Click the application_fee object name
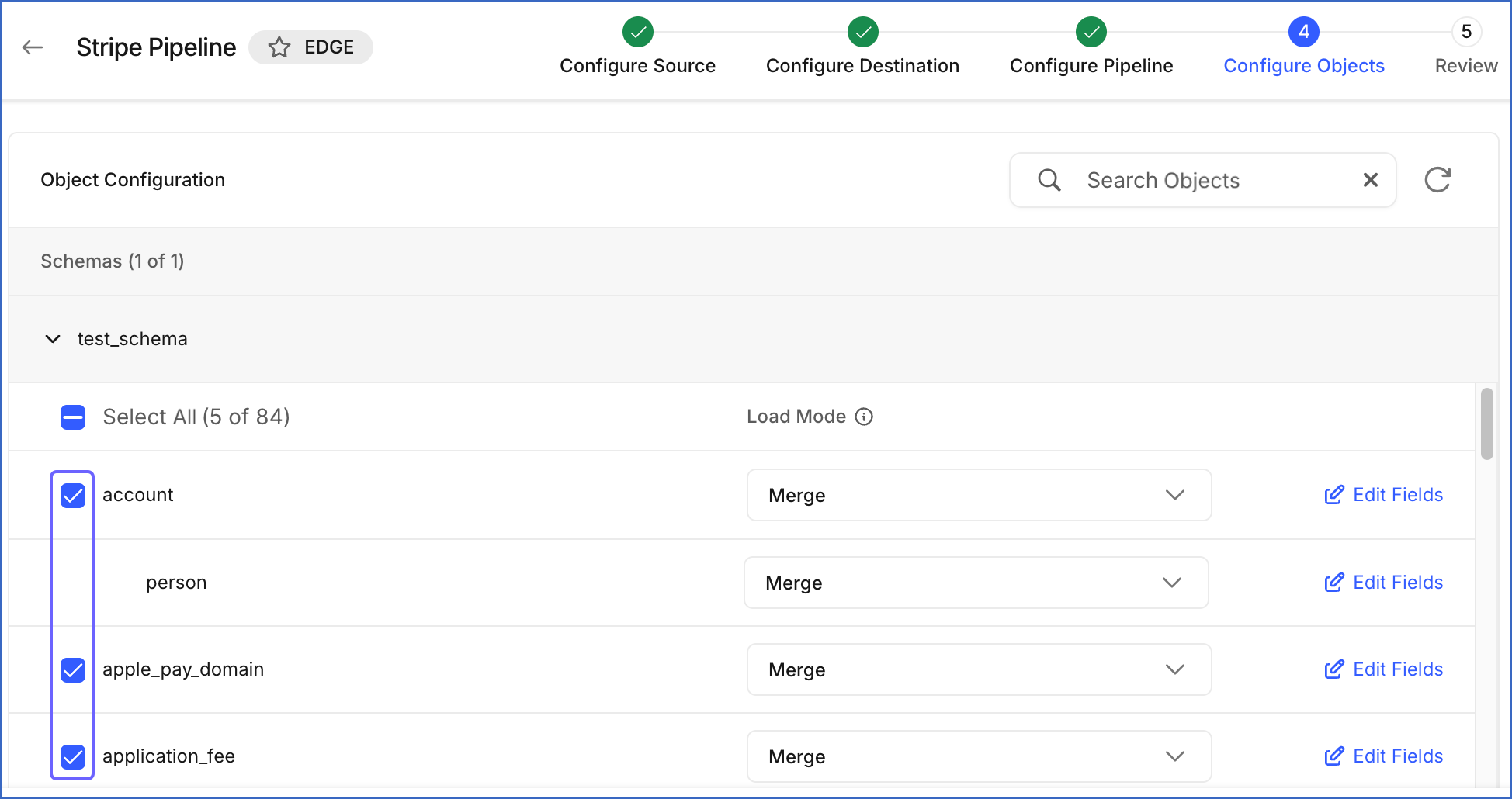This screenshot has width=1512, height=799. coord(168,756)
